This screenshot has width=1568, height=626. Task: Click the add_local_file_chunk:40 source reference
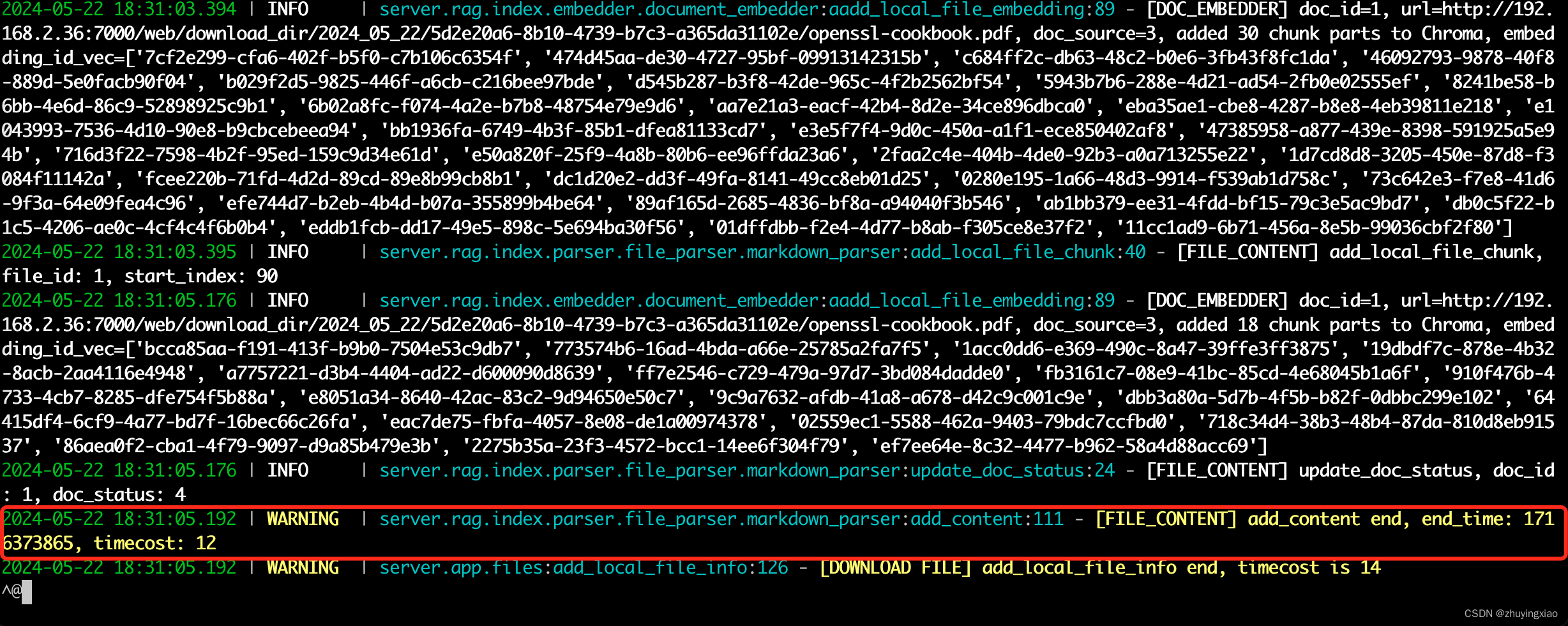(x=1028, y=252)
